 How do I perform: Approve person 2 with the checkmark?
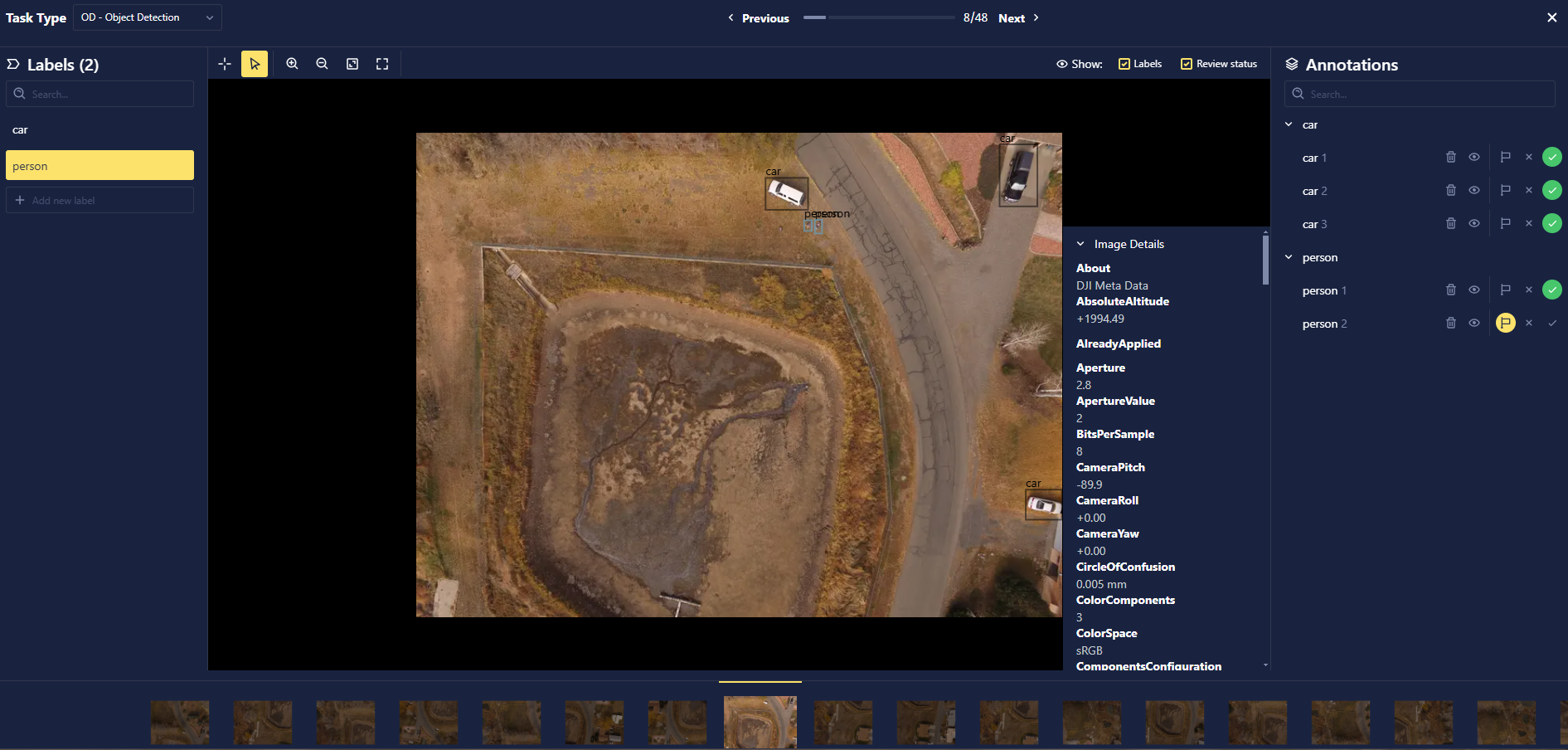(x=1552, y=323)
